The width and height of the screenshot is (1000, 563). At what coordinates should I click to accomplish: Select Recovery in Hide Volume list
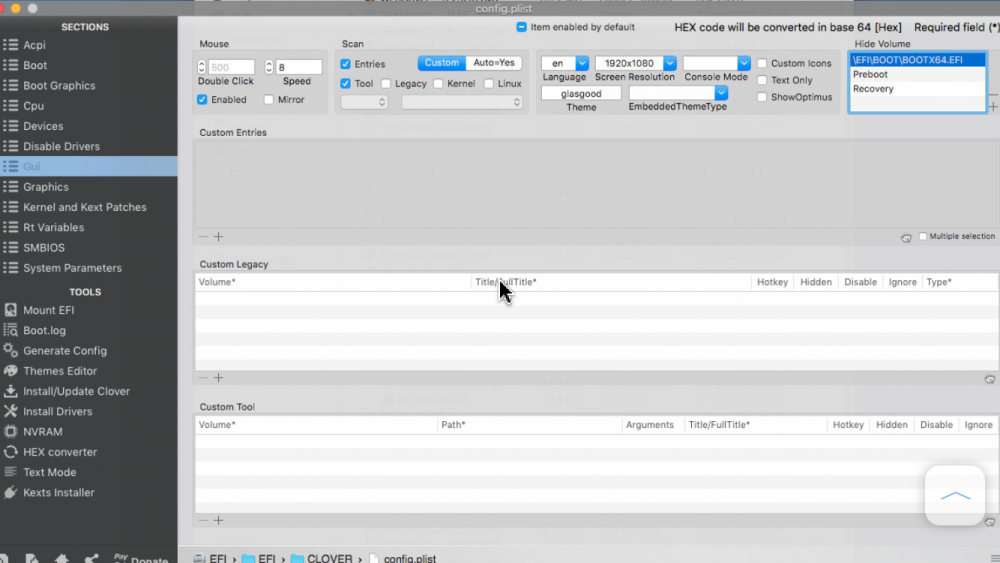[x=917, y=89]
